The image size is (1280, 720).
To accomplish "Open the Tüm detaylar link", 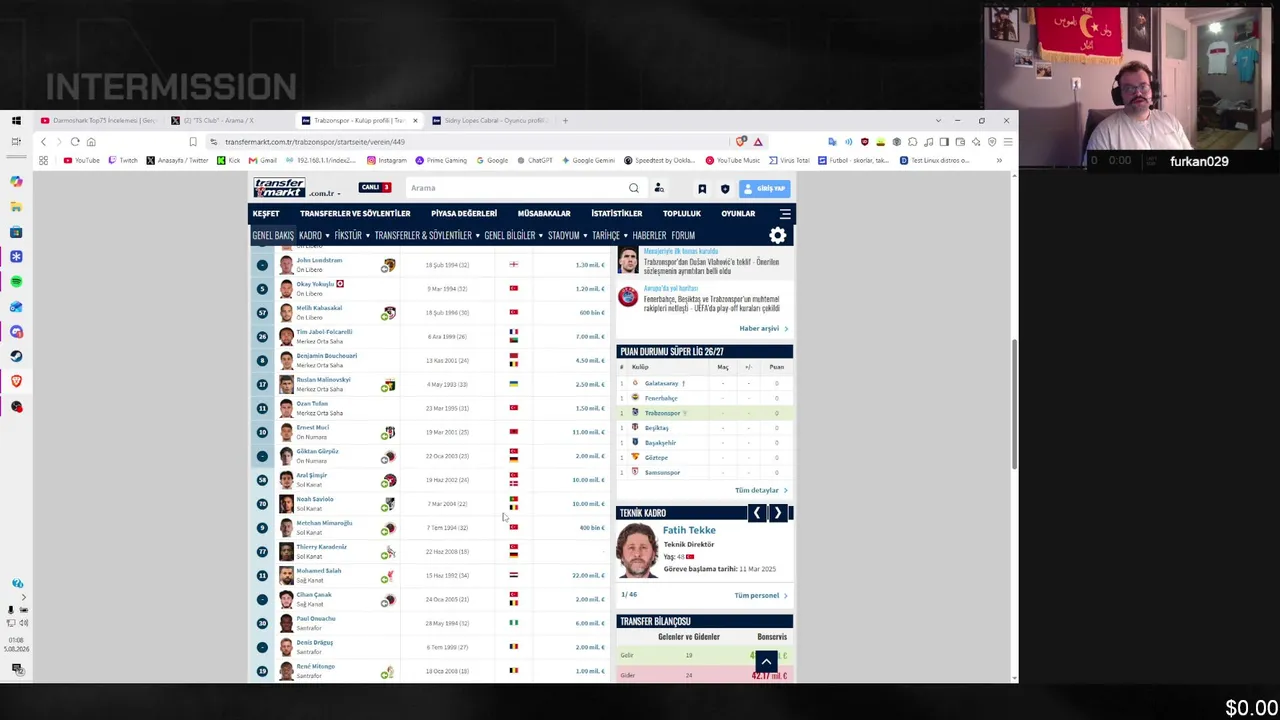I will 761,490.
